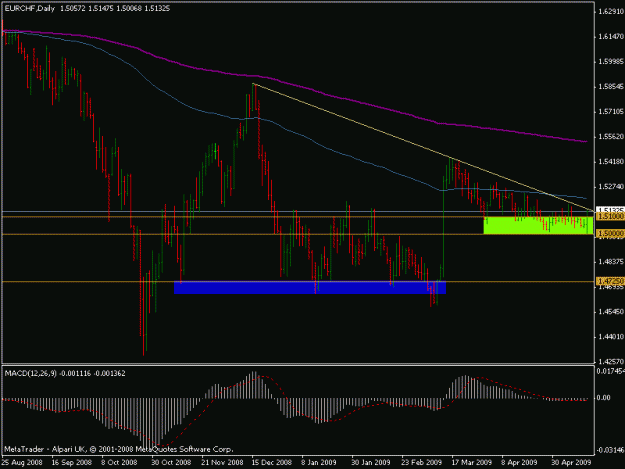The height and width of the screenshot is (469, 625).
Task: Click the 1.55620 price axis label
Action: click(611, 137)
